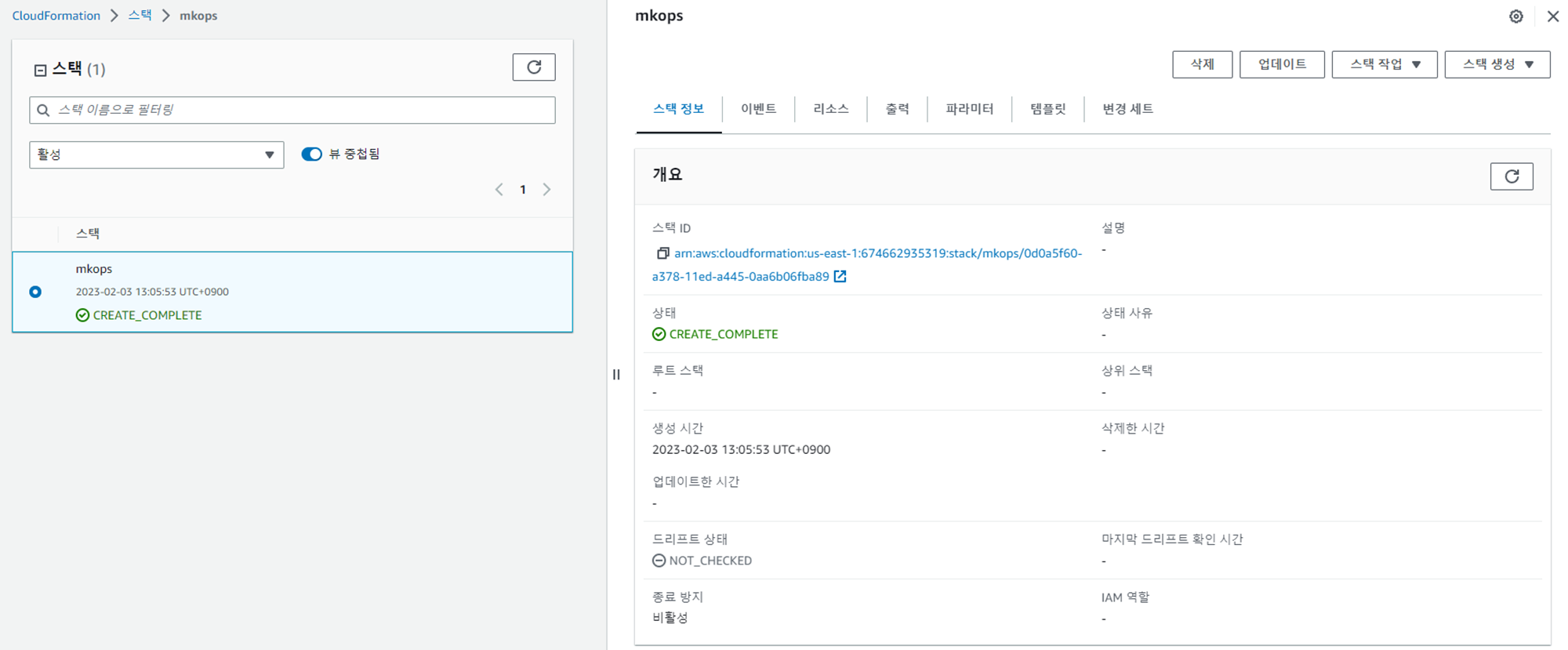Switch to the 템플릿 tab

coord(1048,109)
